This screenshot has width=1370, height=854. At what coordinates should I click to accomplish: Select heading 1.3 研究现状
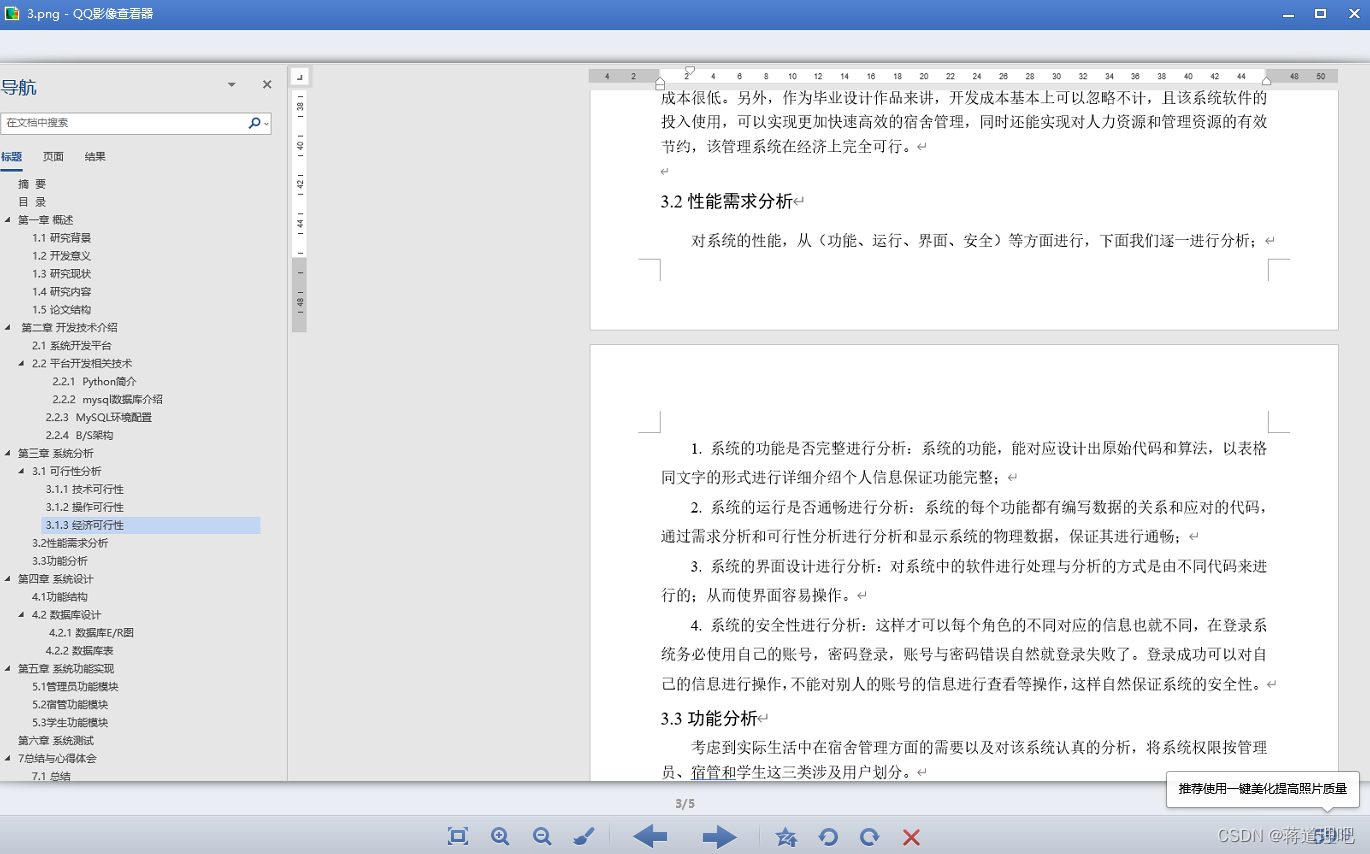[x=61, y=274]
